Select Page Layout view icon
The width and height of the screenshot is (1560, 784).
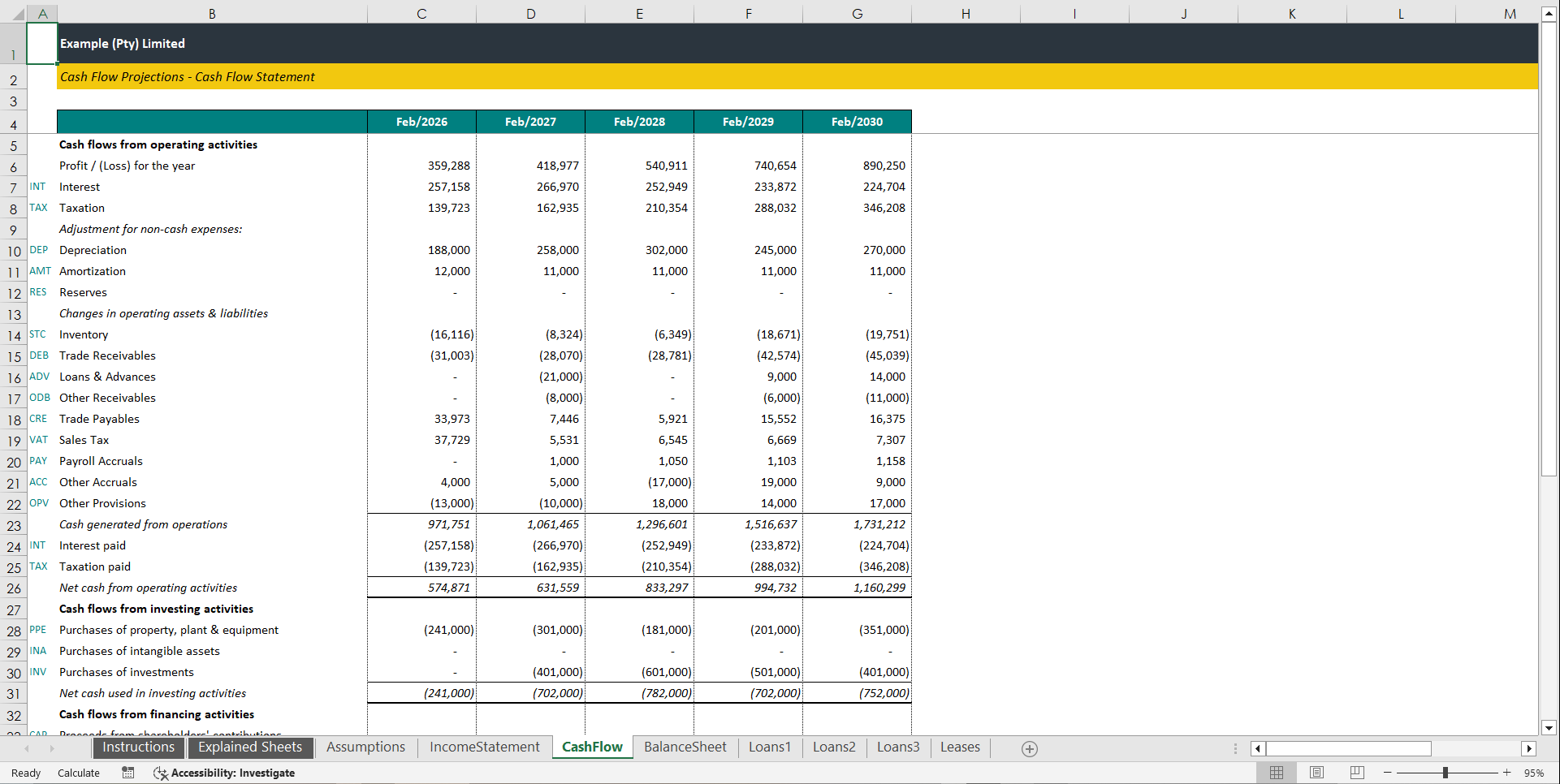1316,773
